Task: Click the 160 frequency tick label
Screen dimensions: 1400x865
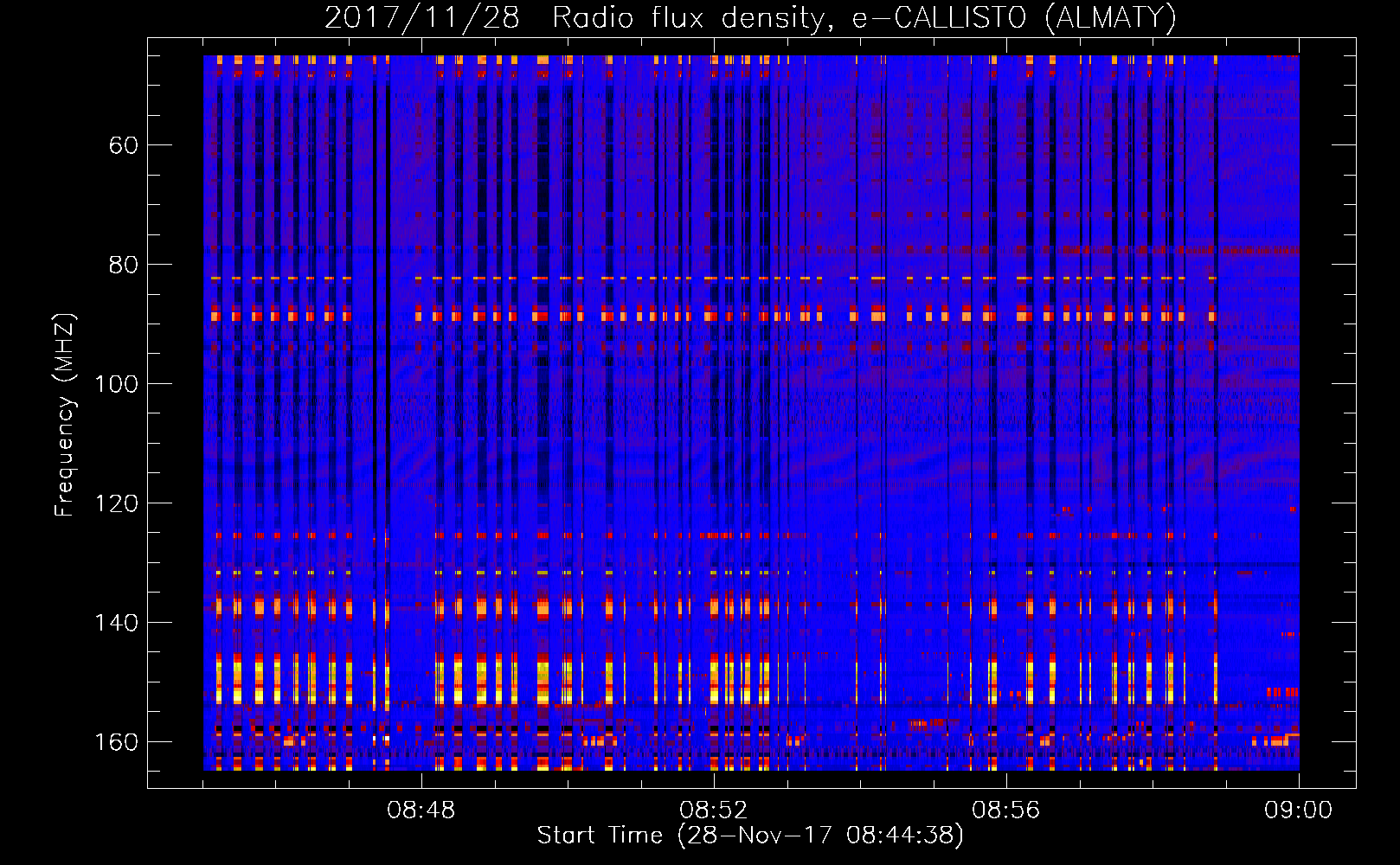Action: pyautogui.click(x=116, y=742)
